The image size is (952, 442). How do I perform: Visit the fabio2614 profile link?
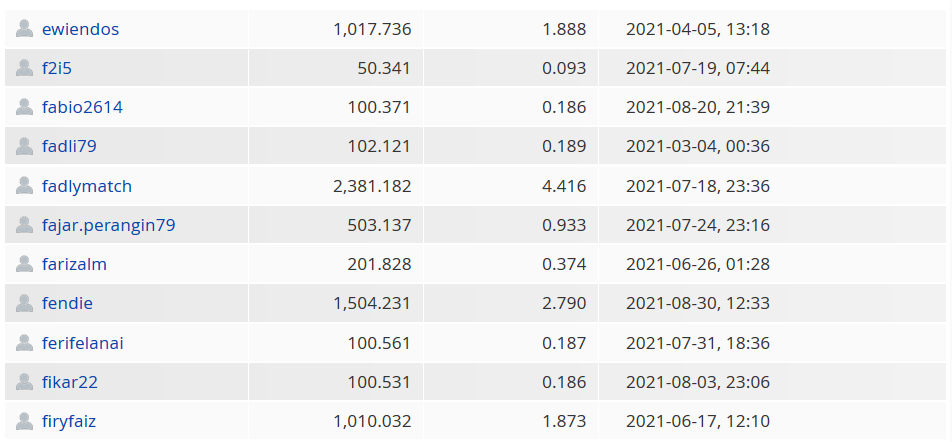[82, 107]
